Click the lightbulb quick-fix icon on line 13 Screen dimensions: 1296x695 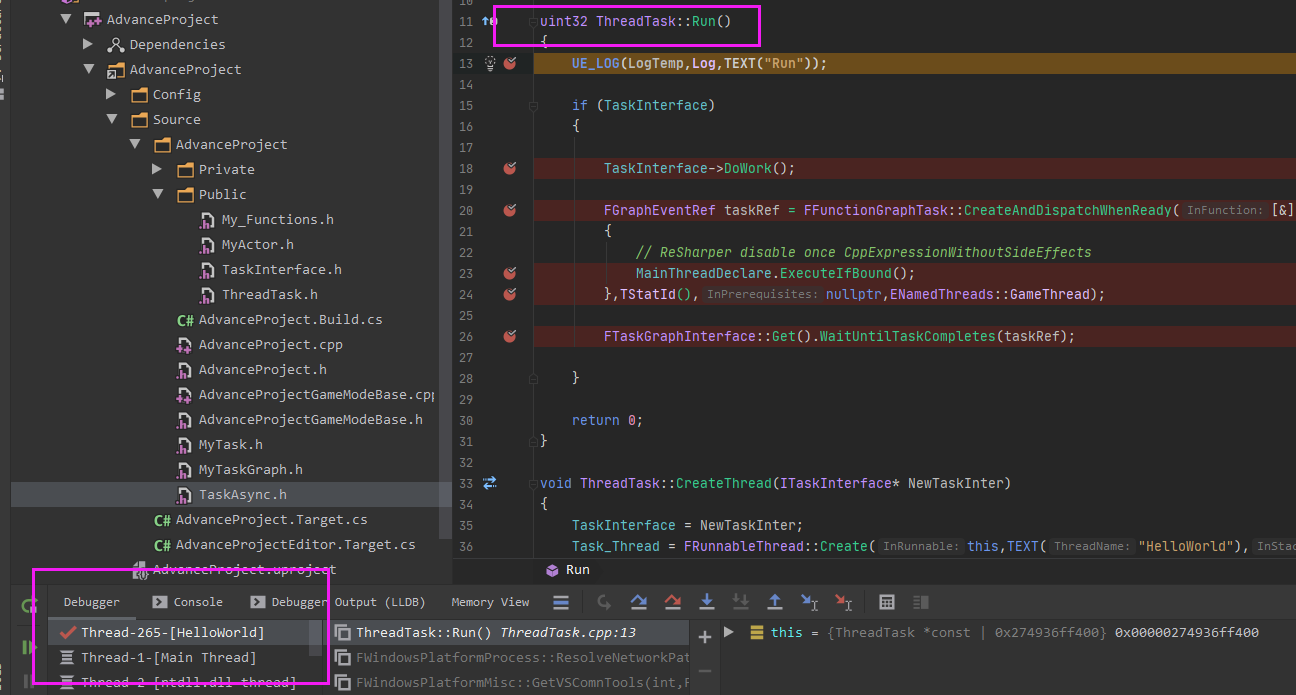(x=490, y=63)
